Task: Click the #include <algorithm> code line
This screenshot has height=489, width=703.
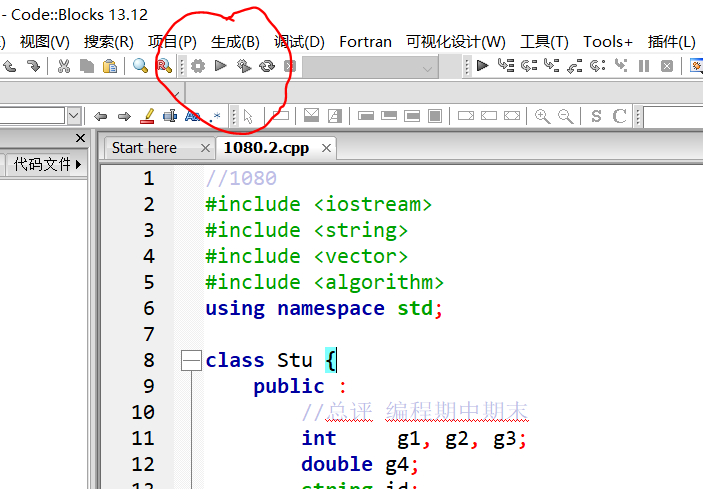Action: 325,283
